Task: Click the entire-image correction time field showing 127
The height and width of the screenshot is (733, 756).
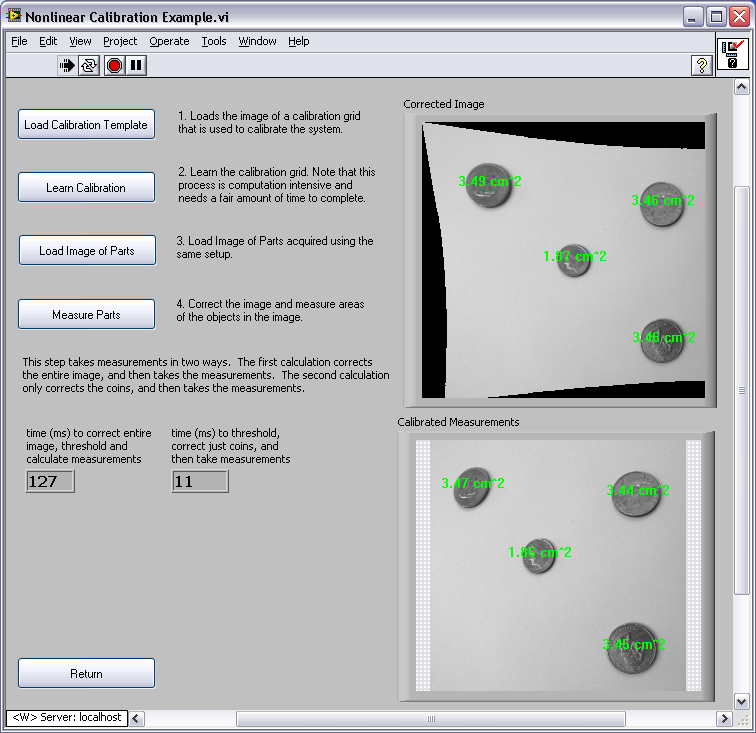Action: tap(50, 482)
